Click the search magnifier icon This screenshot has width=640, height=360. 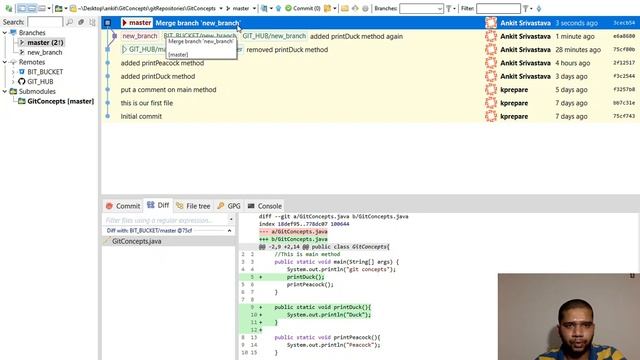pos(70,22)
